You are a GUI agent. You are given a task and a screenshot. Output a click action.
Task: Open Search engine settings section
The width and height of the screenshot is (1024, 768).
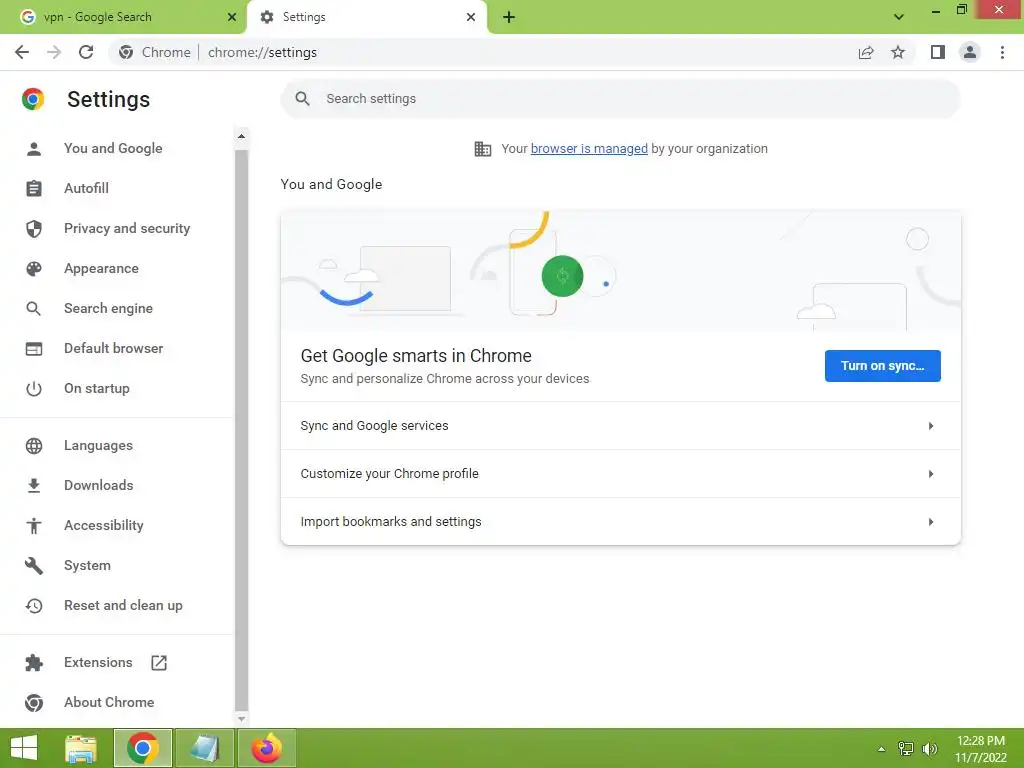[x=108, y=308]
